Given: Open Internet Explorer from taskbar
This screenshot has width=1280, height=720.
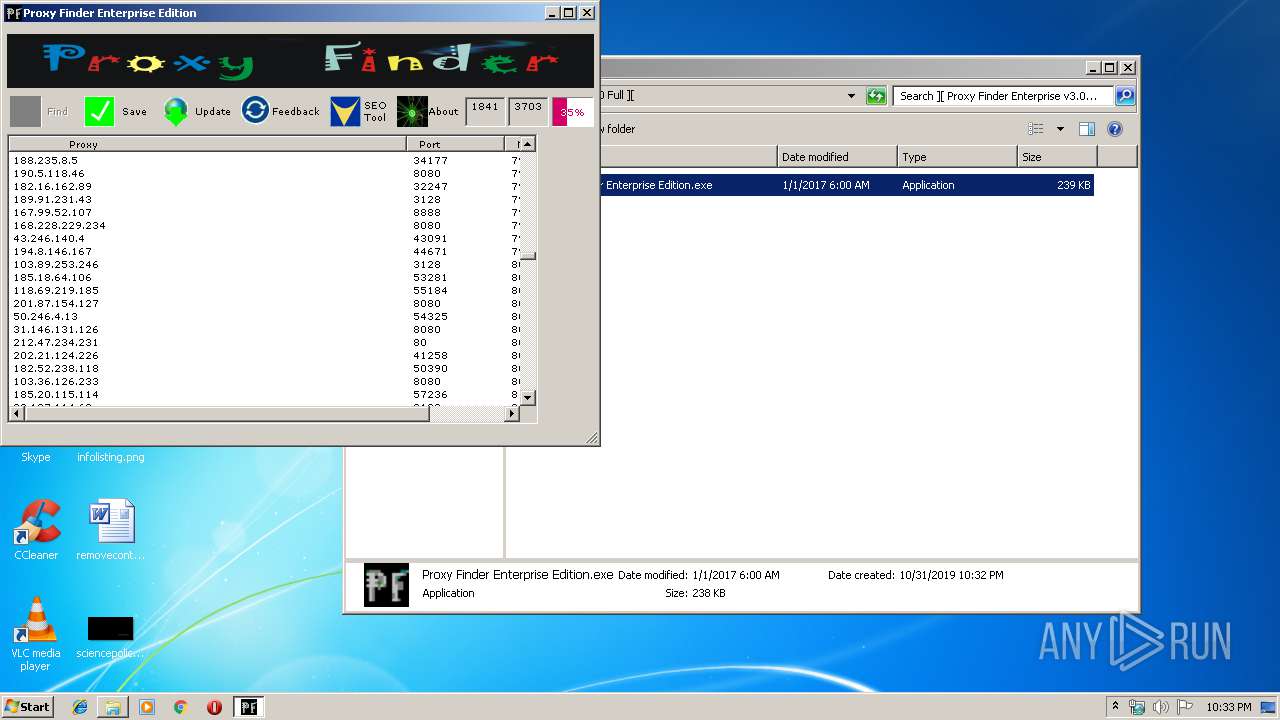Looking at the screenshot, I should coord(80,707).
